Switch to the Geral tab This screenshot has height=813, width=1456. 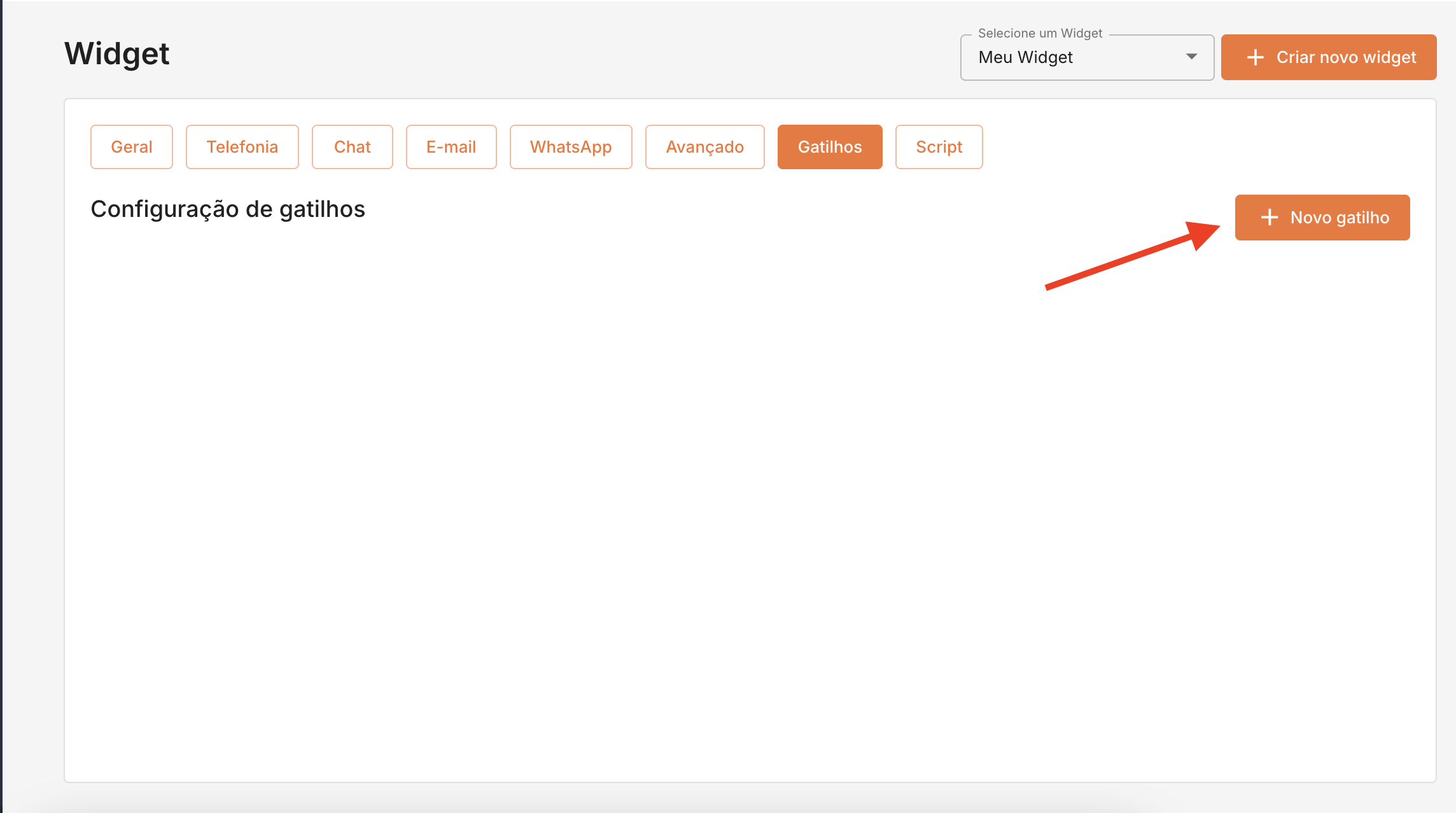(x=131, y=147)
